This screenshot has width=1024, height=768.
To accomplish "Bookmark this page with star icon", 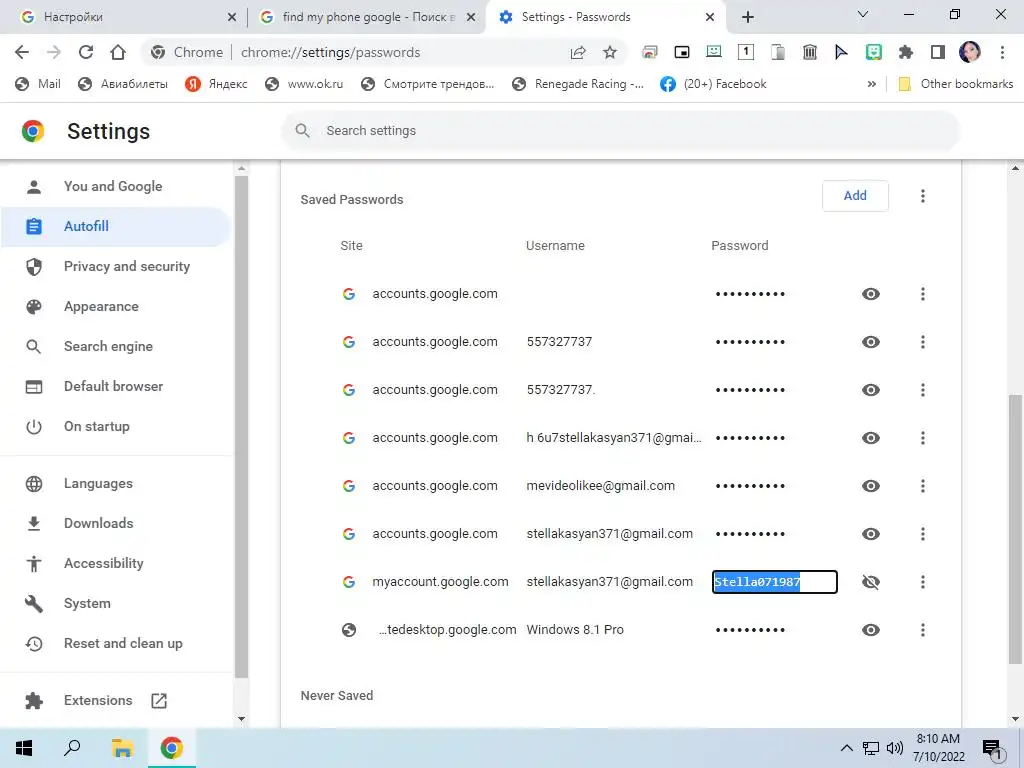I will tap(610, 52).
